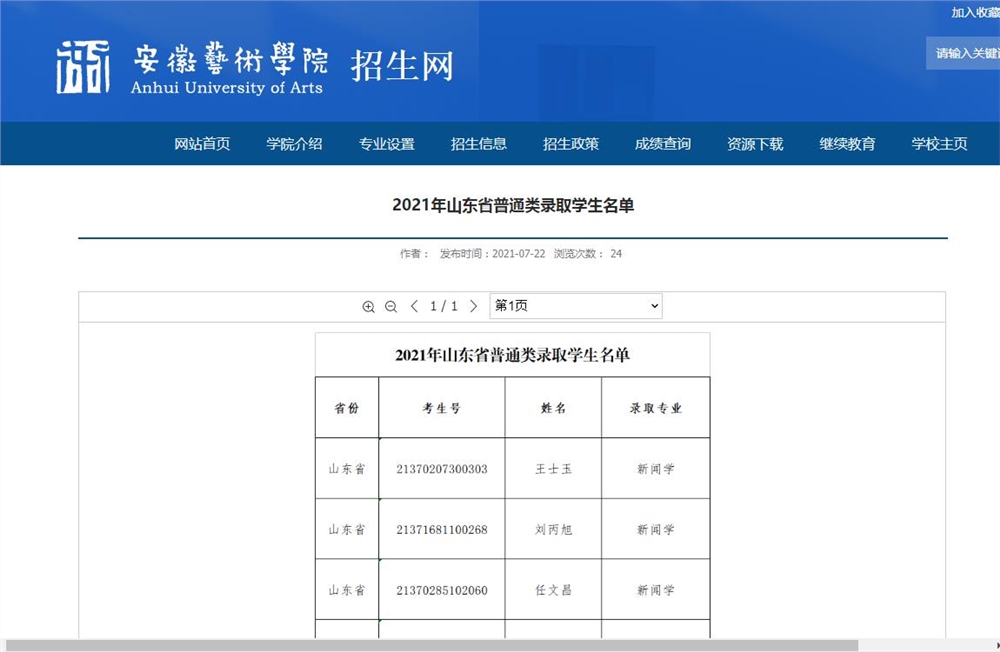Screen dimensions: 1000x652
Task: Click 新闻学 in 刘丙旭's row
Action: click(x=656, y=530)
